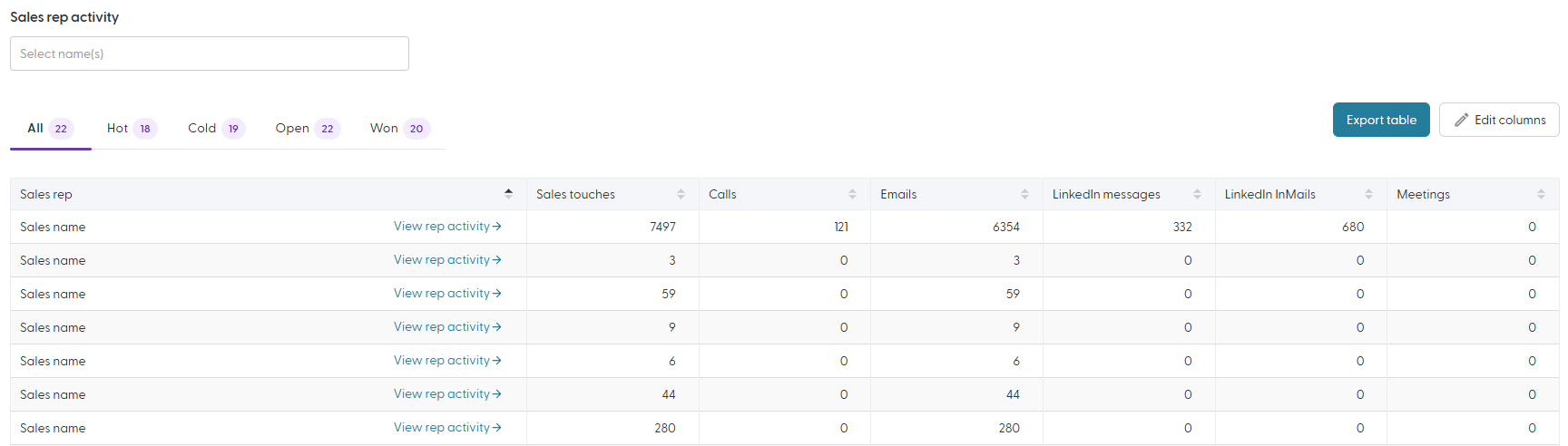Sort by Emails column arrows

click(1024, 194)
